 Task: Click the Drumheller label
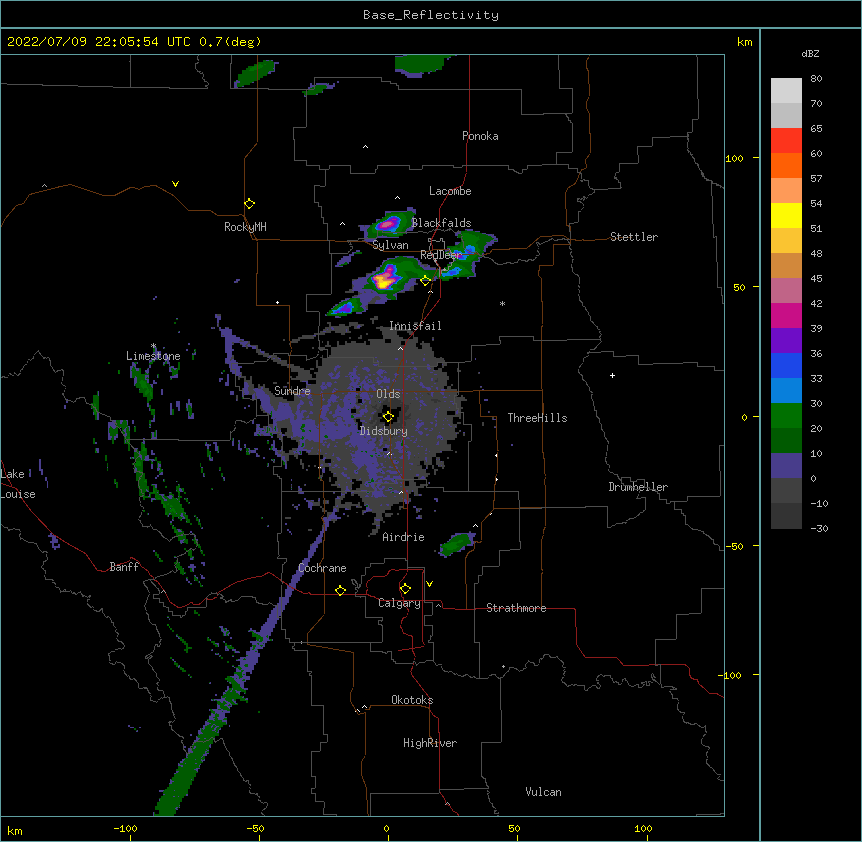click(638, 487)
